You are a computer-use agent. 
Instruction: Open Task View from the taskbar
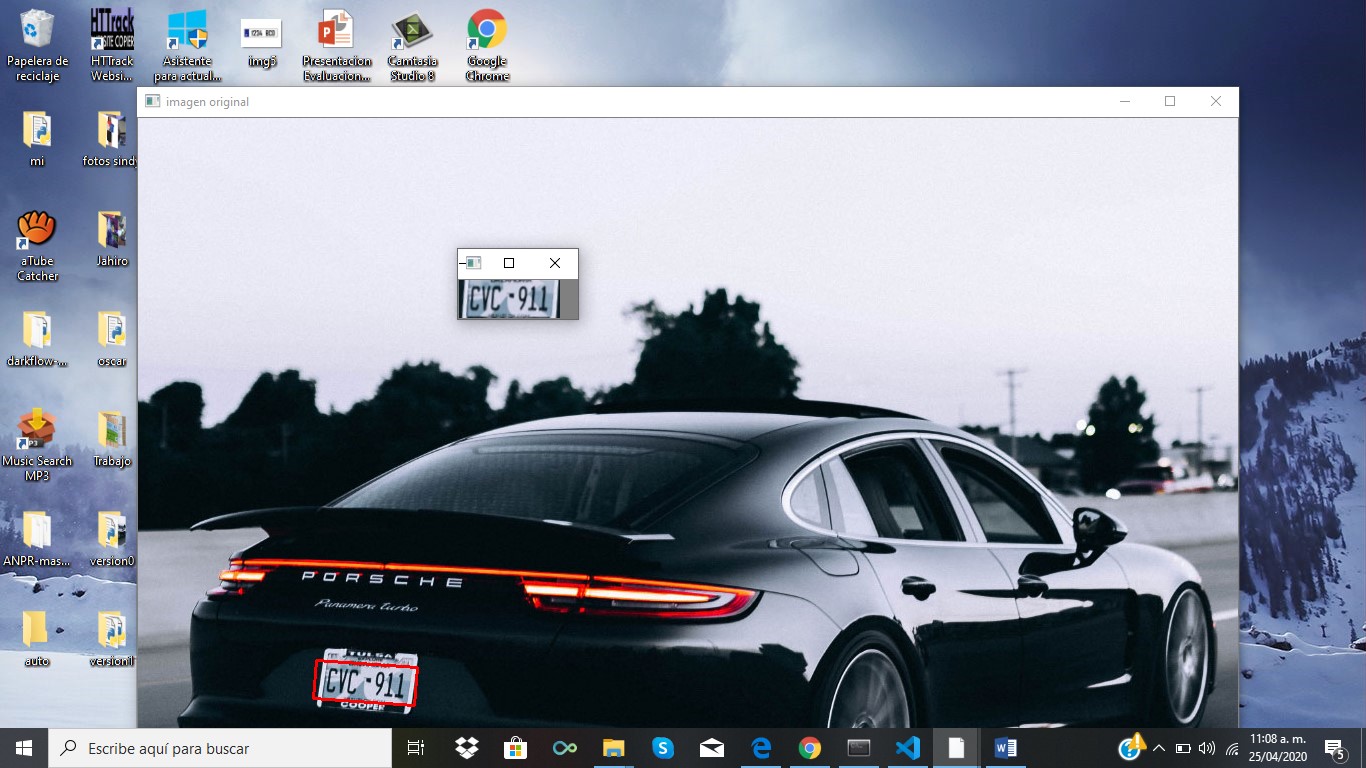pyautogui.click(x=416, y=748)
